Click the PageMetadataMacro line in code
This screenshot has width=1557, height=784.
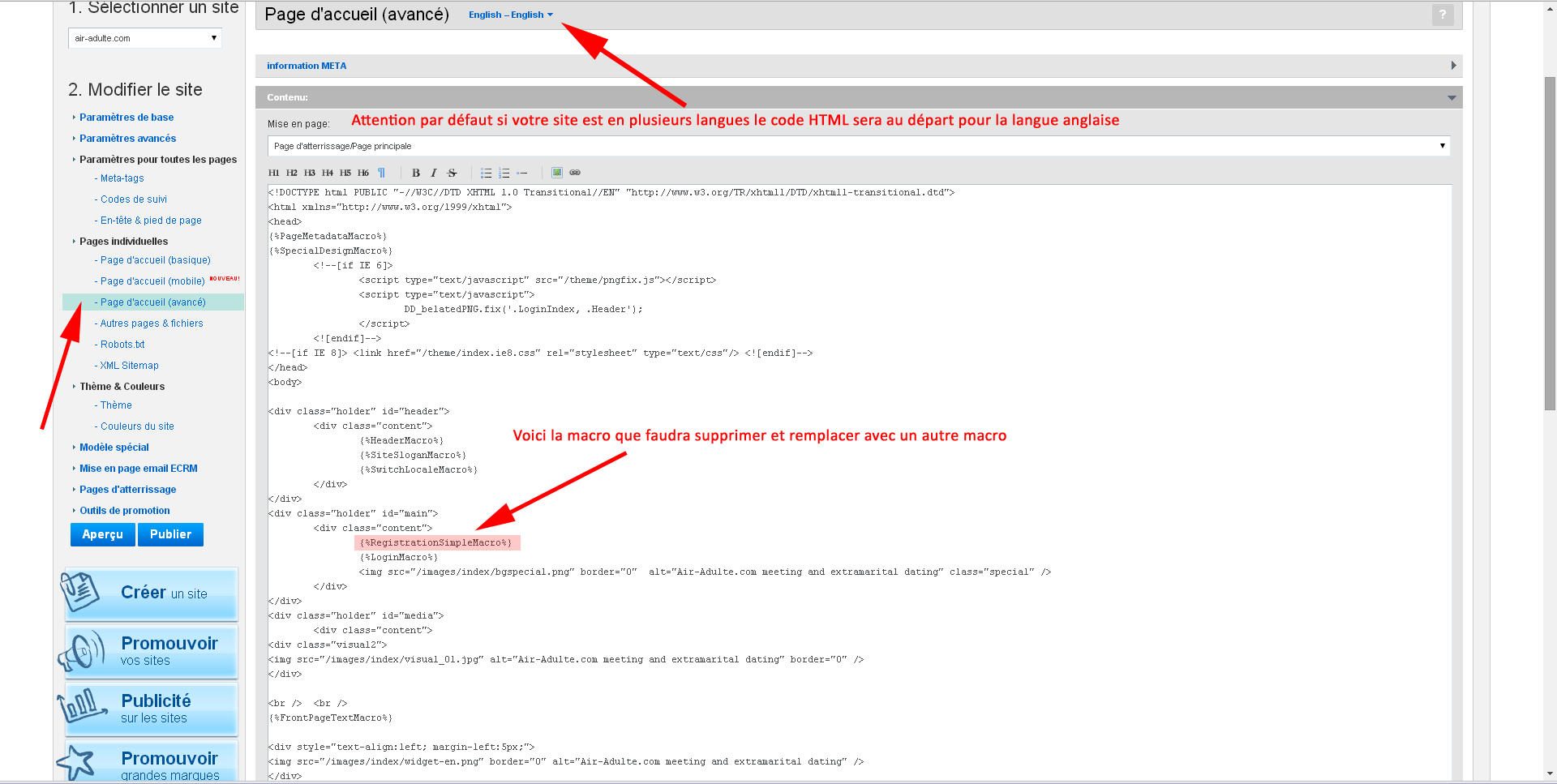coord(328,237)
